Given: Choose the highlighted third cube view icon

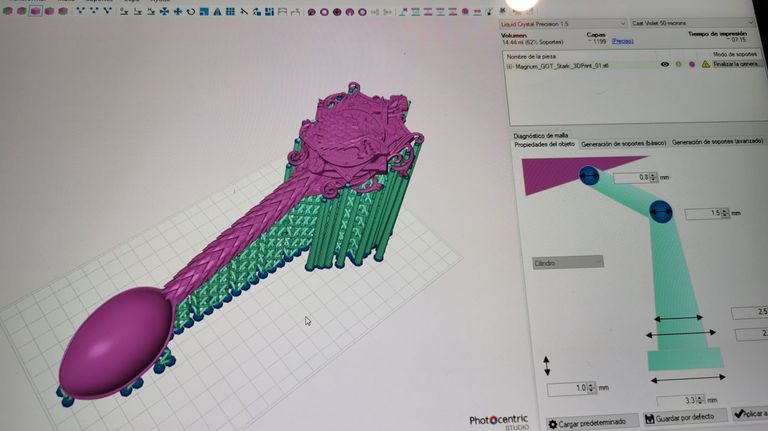Looking at the screenshot, I should pyautogui.click(x=35, y=11).
